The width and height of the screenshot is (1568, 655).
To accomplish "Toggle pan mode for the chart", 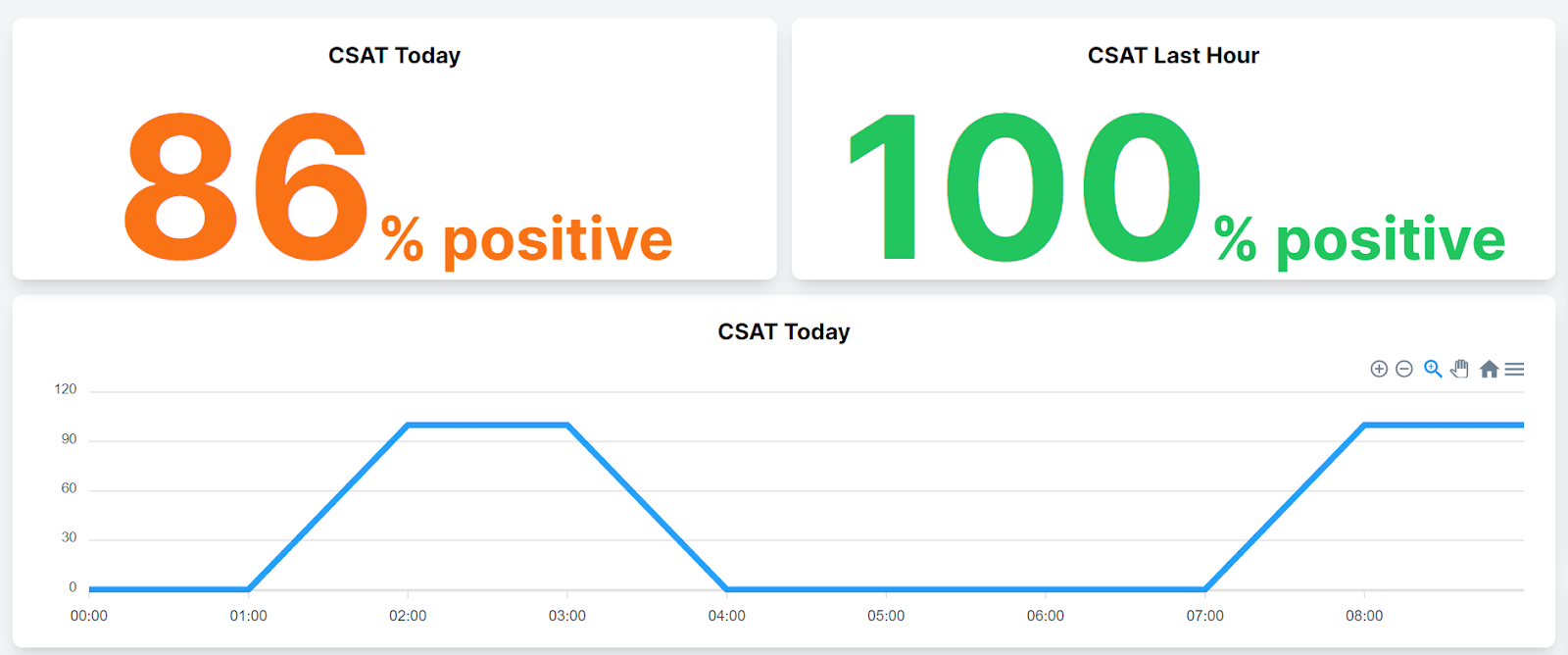I will [1459, 369].
